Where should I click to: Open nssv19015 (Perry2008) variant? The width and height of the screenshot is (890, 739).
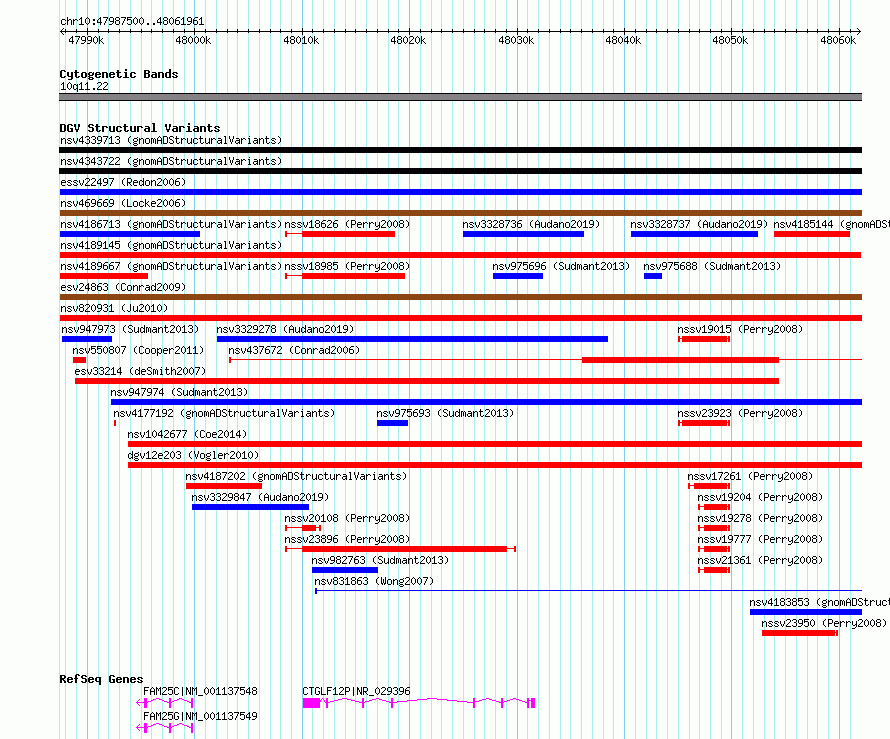point(740,329)
